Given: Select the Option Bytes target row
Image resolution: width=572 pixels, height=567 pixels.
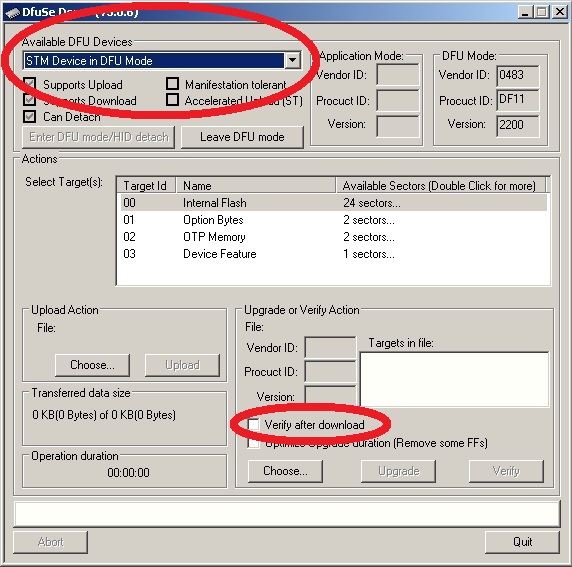Looking at the screenshot, I should (333, 220).
